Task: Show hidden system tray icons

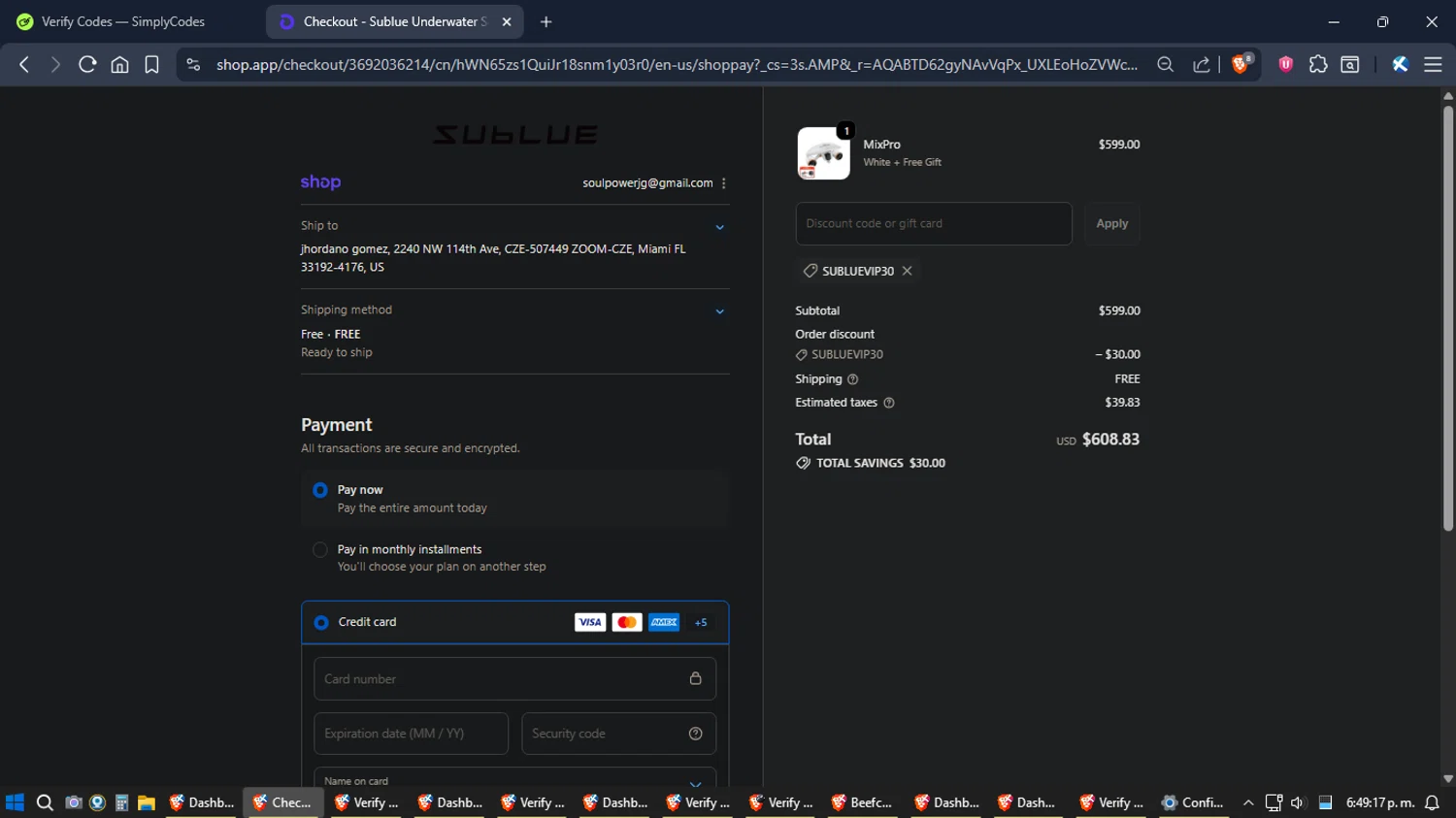Action: click(x=1248, y=802)
